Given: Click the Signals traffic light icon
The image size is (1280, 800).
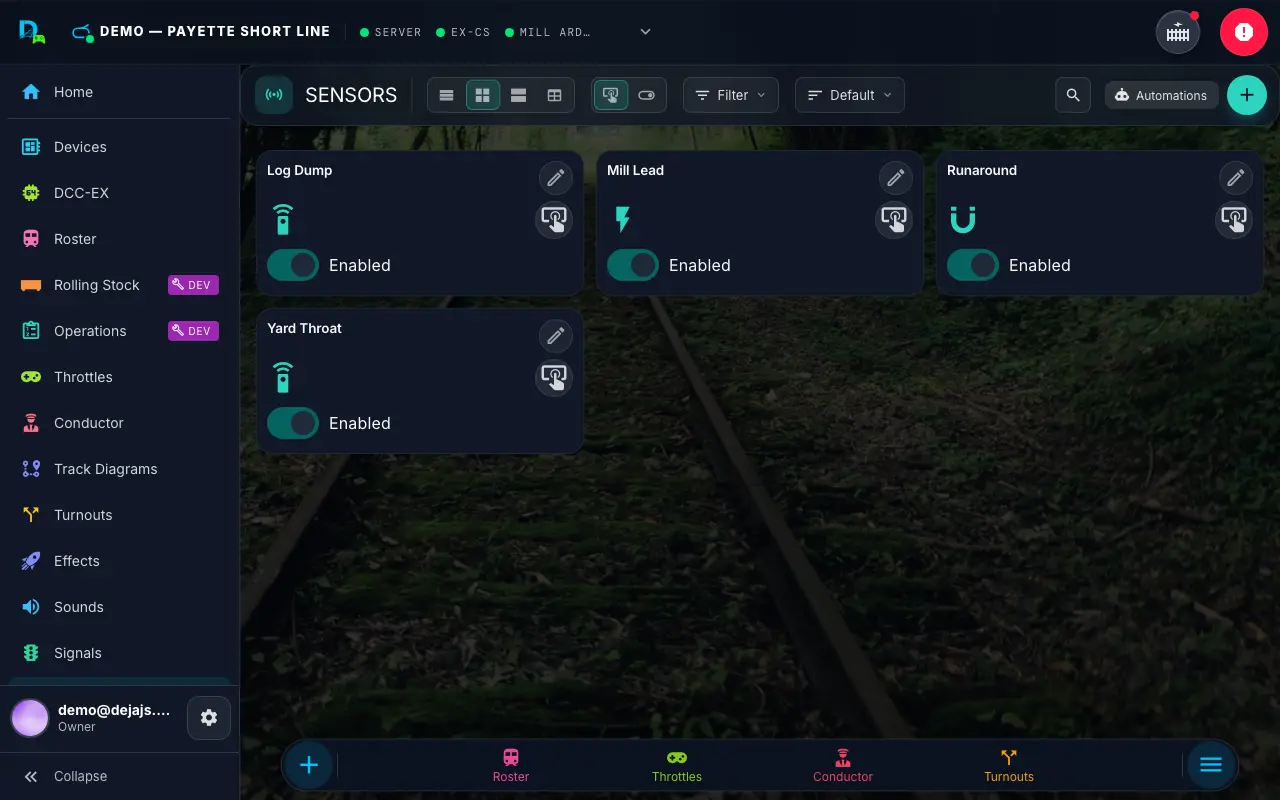Looking at the screenshot, I should pyautogui.click(x=31, y=653).
